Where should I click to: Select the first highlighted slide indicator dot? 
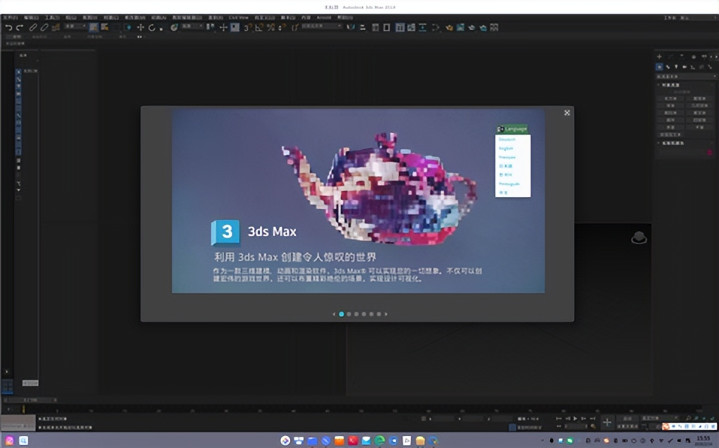pyautogui.click(x=341, y=314)
